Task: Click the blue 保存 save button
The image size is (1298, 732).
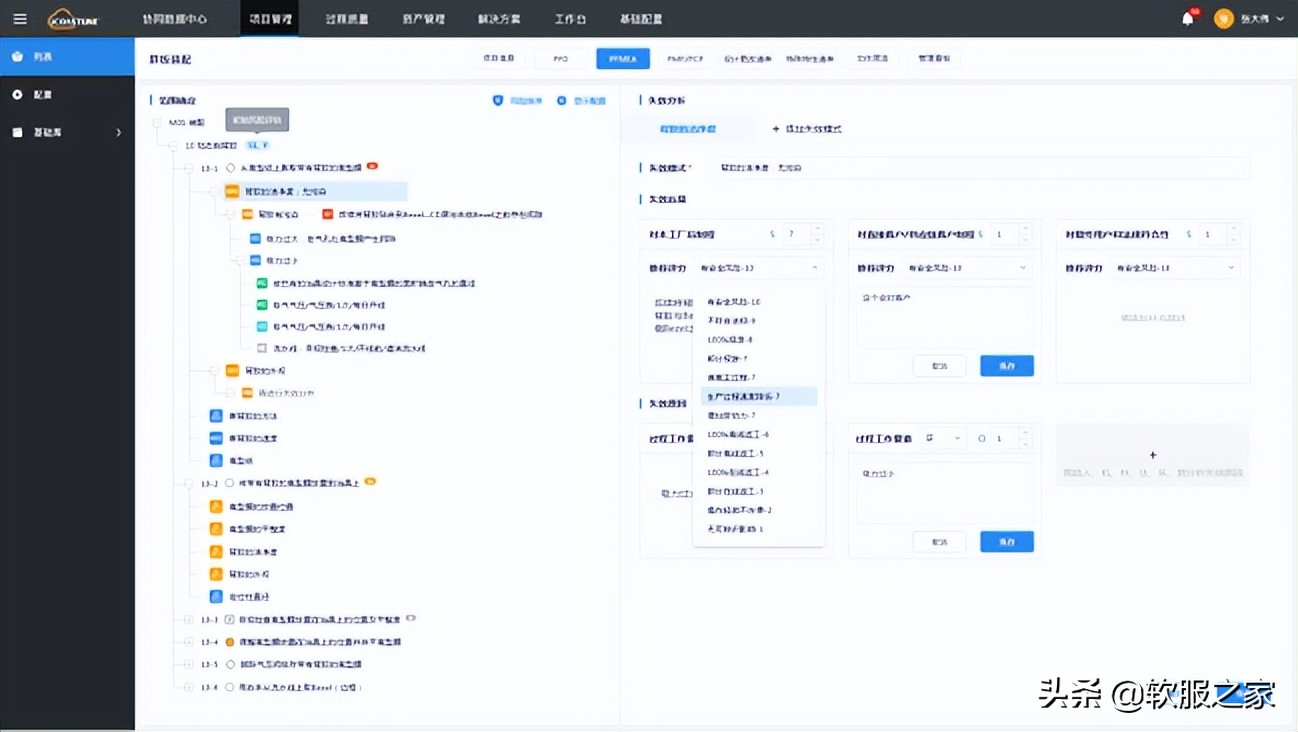Action: (x=1006, y=365)
